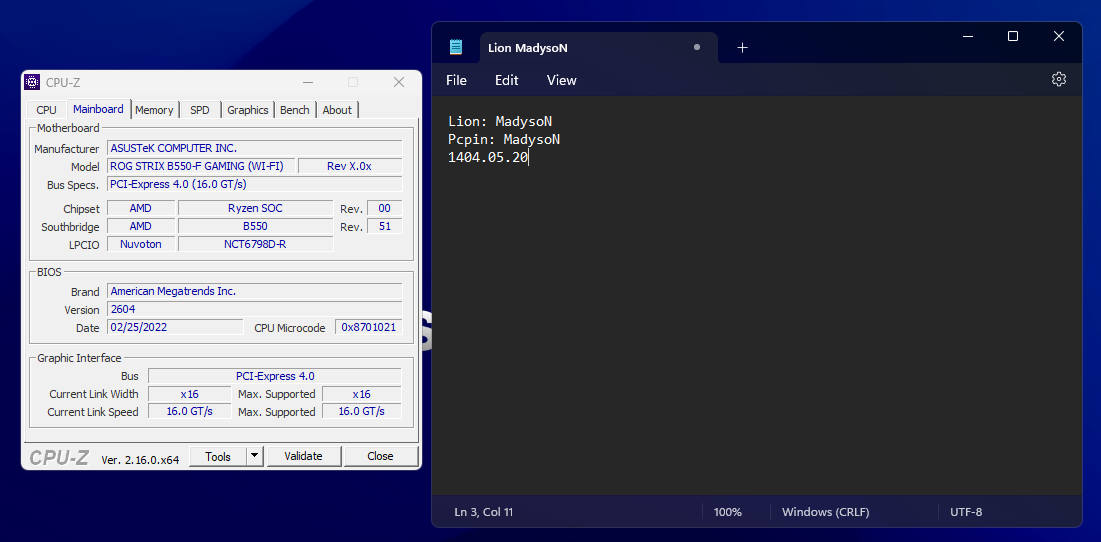1101x542 pixels.
Task: Open the Memory tab
Action: (154, 110)
